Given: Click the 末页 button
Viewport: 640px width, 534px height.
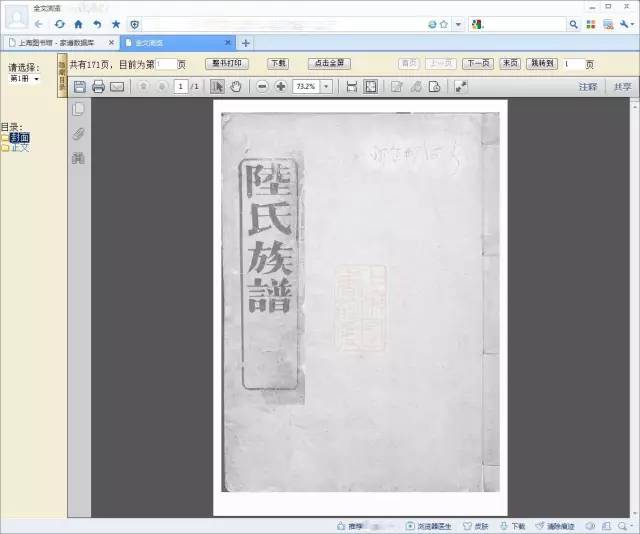Looking at the screenshot, I should tap(510, 64).
